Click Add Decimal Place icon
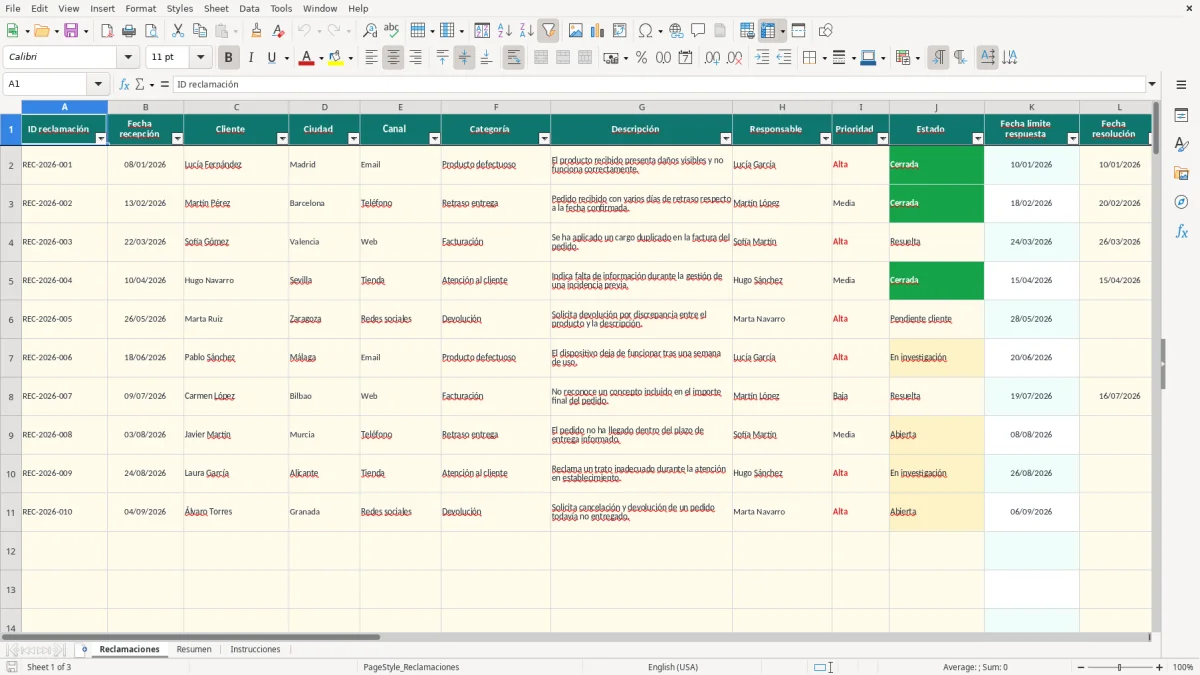This screenshot has height=675, width=1200. 712,58
